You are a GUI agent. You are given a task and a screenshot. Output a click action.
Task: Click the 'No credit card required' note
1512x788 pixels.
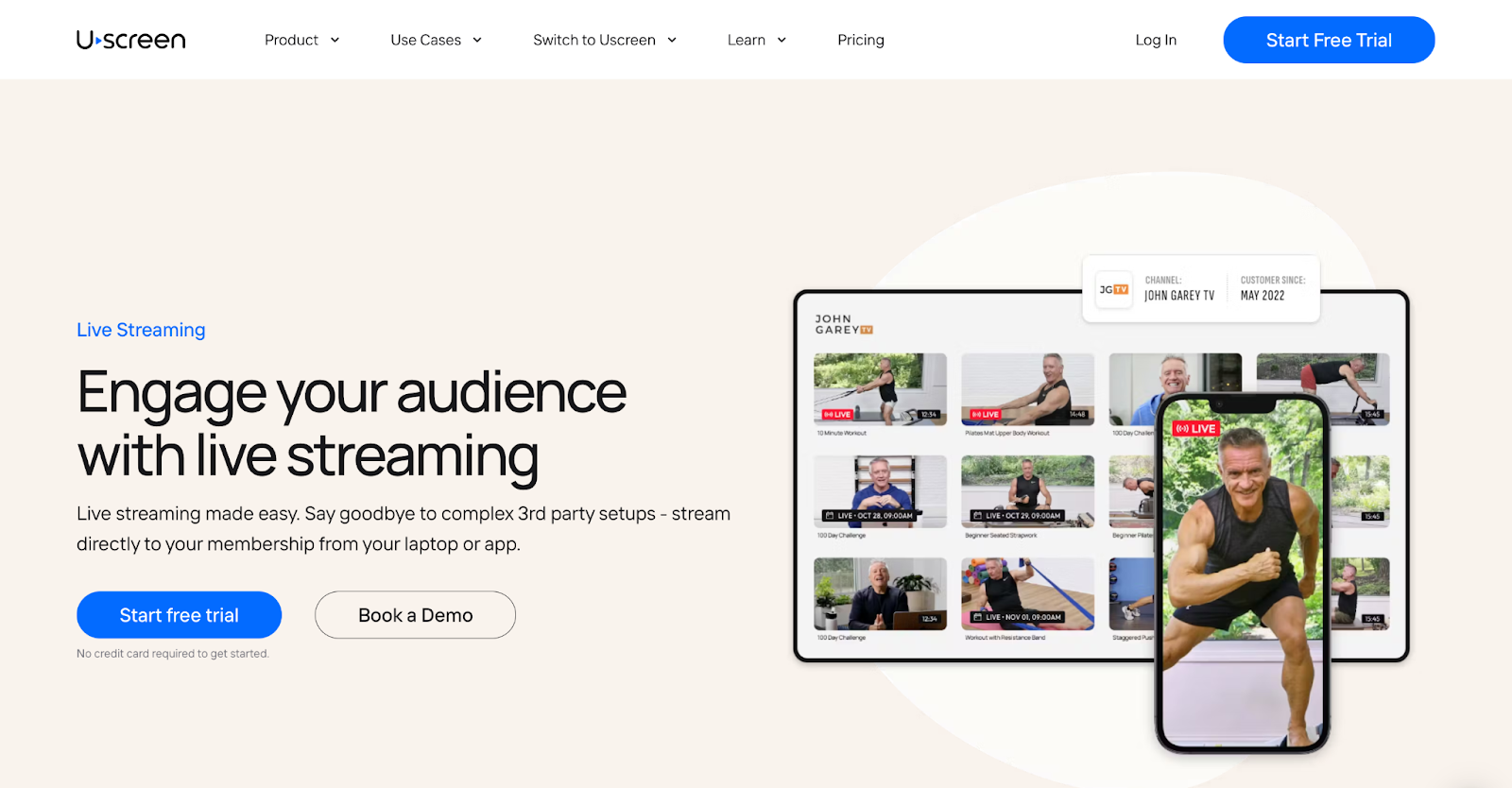(173, 654)
